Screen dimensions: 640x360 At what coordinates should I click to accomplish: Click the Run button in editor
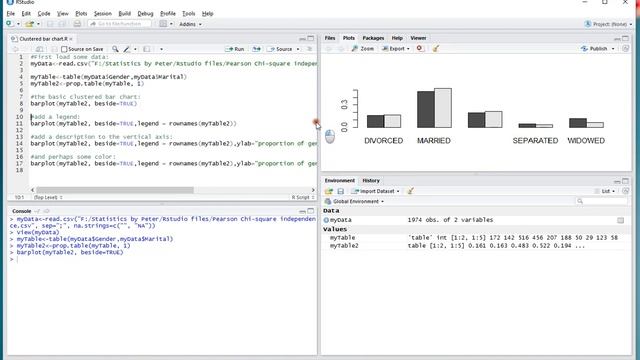coord(235,49)
